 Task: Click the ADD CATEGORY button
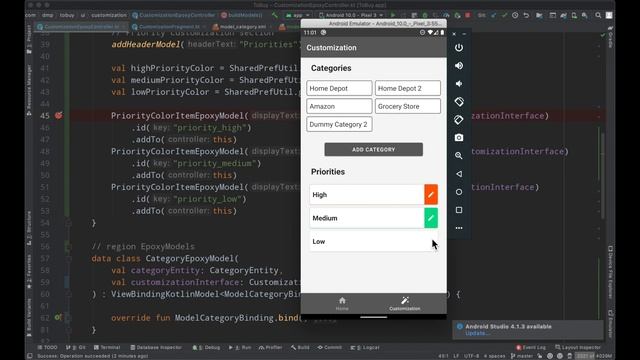(373, 149)
